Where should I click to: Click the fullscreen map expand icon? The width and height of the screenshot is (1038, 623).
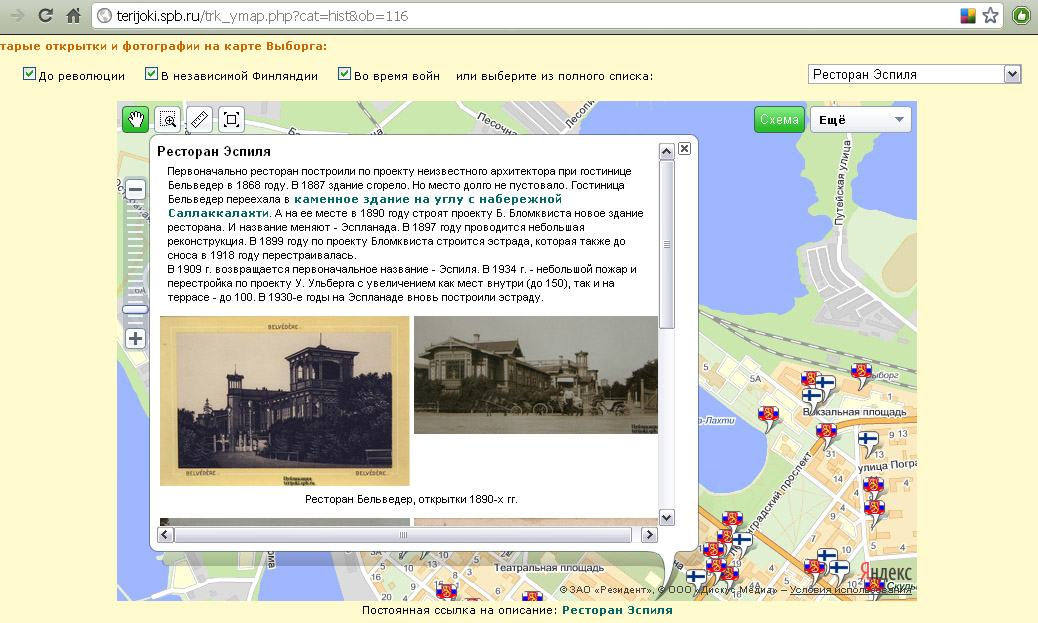231,120
